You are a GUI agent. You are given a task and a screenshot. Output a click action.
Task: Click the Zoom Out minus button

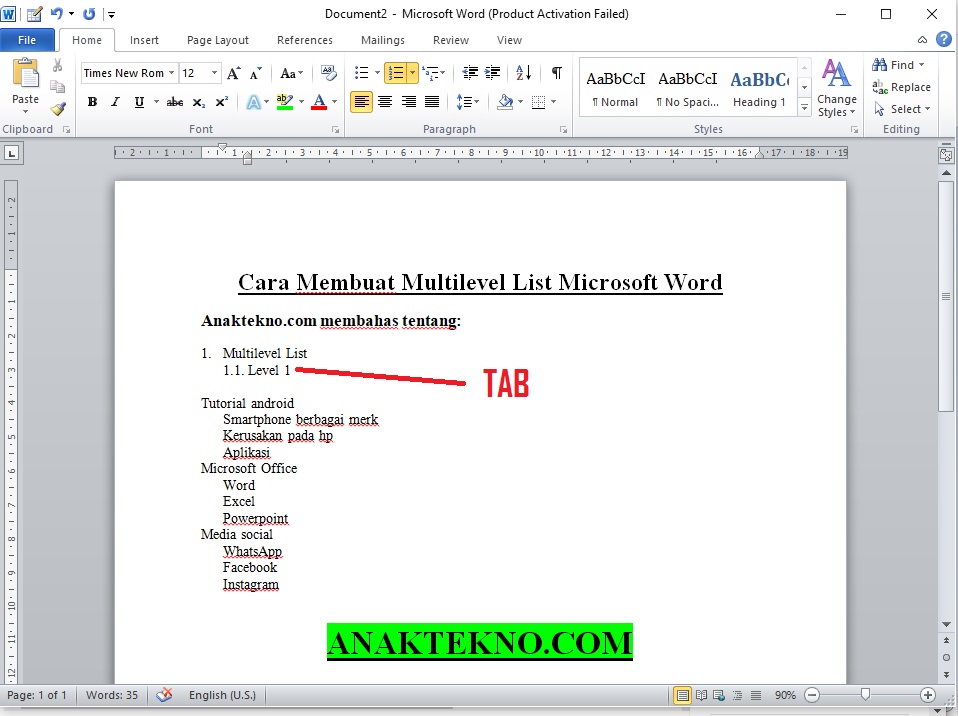[812, 695]
